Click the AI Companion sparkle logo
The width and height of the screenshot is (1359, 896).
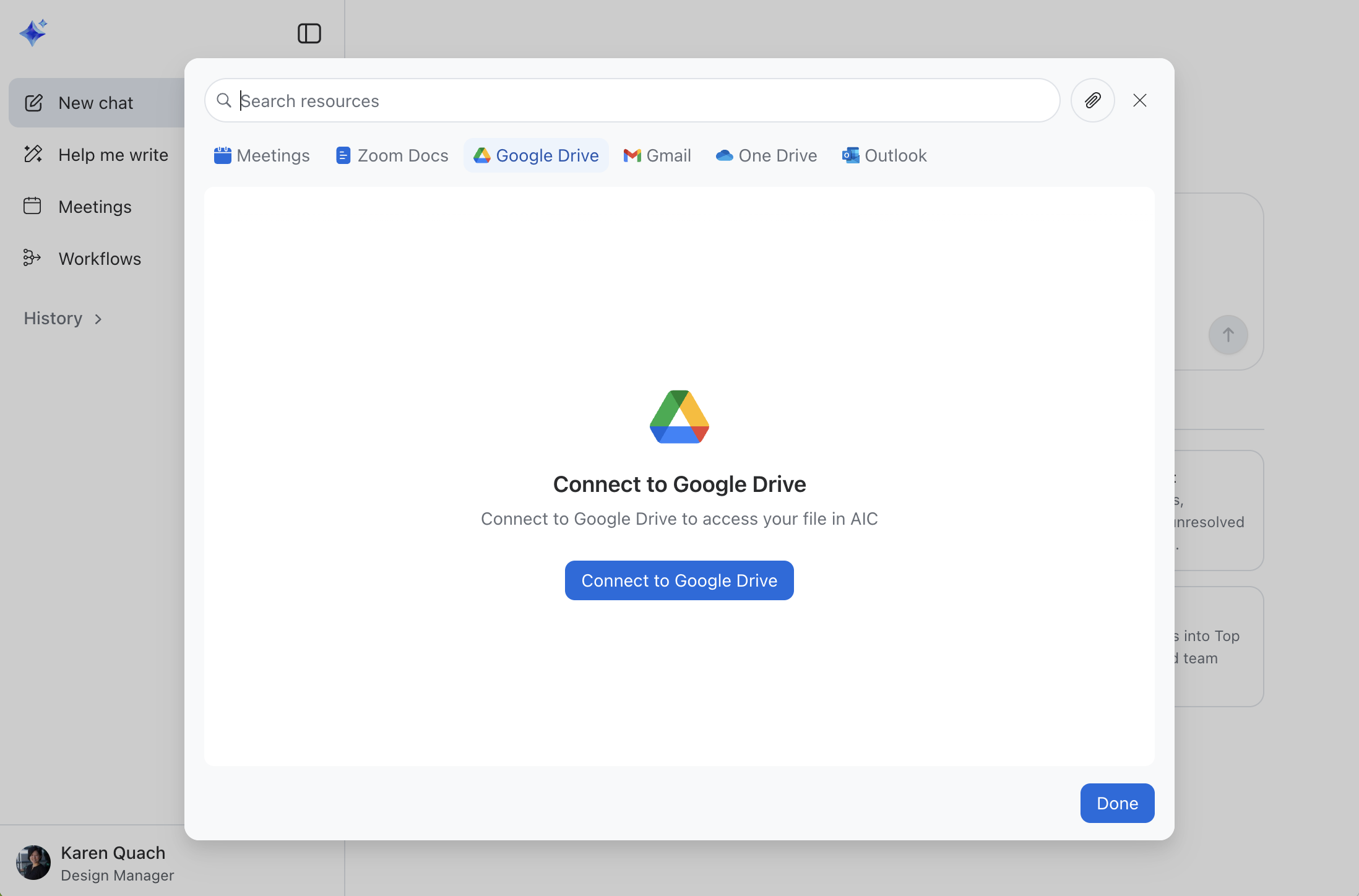(33, 33)
